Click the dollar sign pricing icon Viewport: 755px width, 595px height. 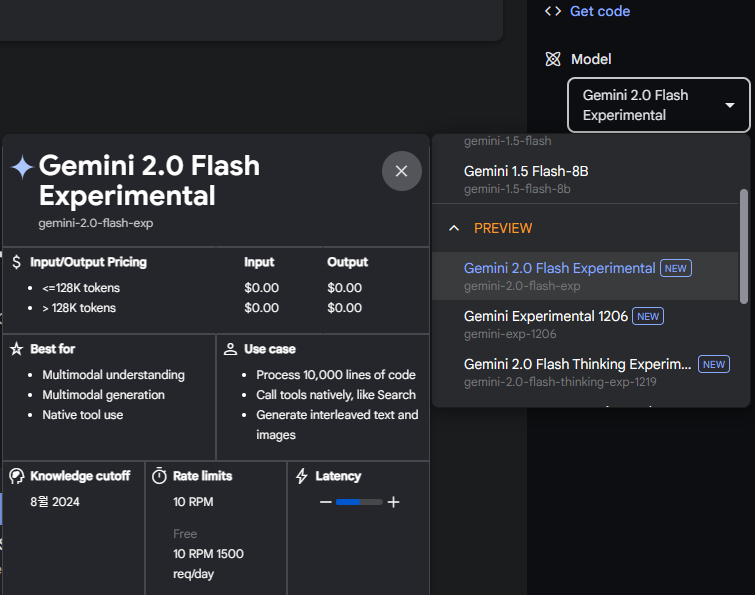tap(16, 262)
